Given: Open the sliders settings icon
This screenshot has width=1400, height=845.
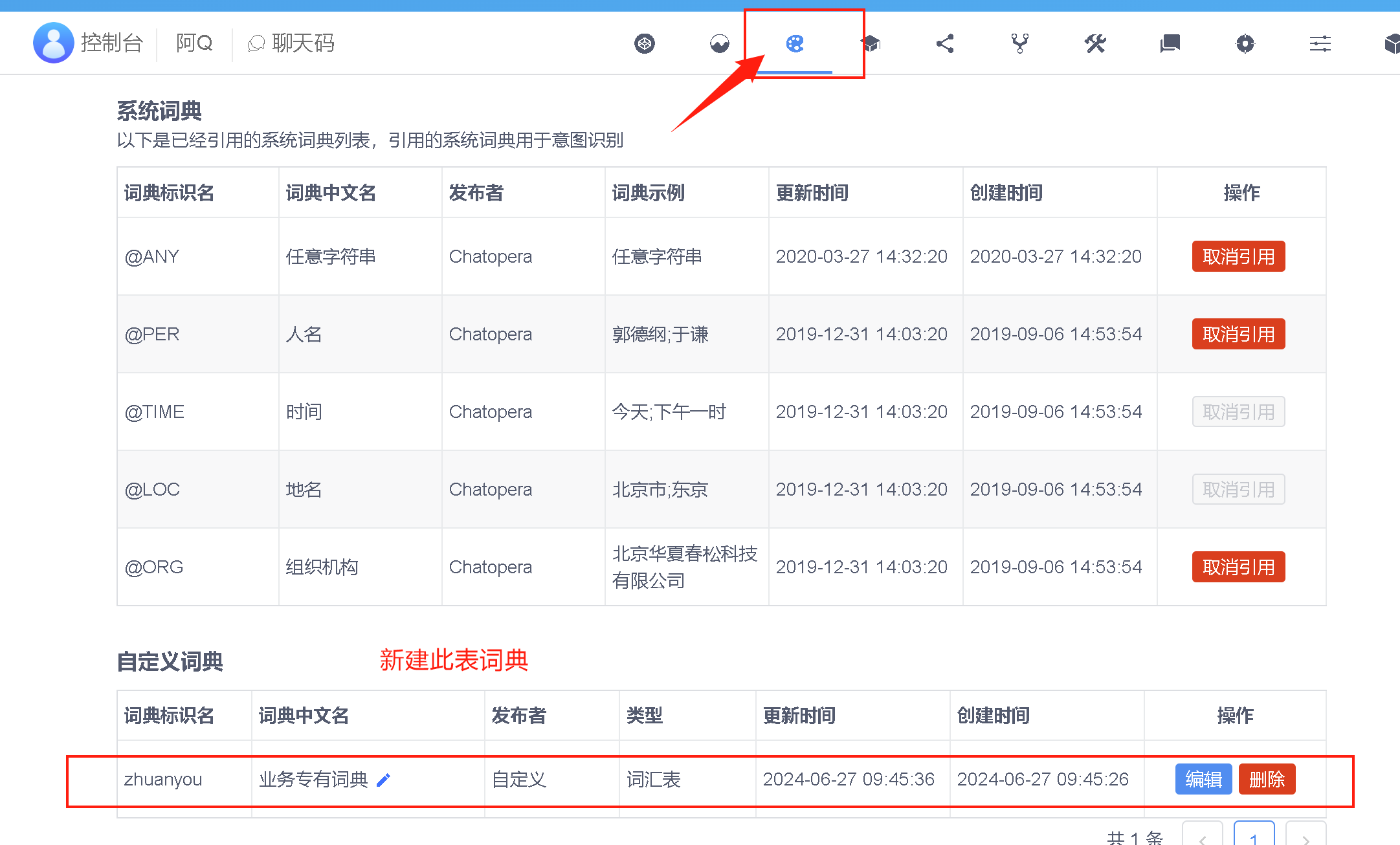Looking at the screenshot, I should (x=1320, y=43).
